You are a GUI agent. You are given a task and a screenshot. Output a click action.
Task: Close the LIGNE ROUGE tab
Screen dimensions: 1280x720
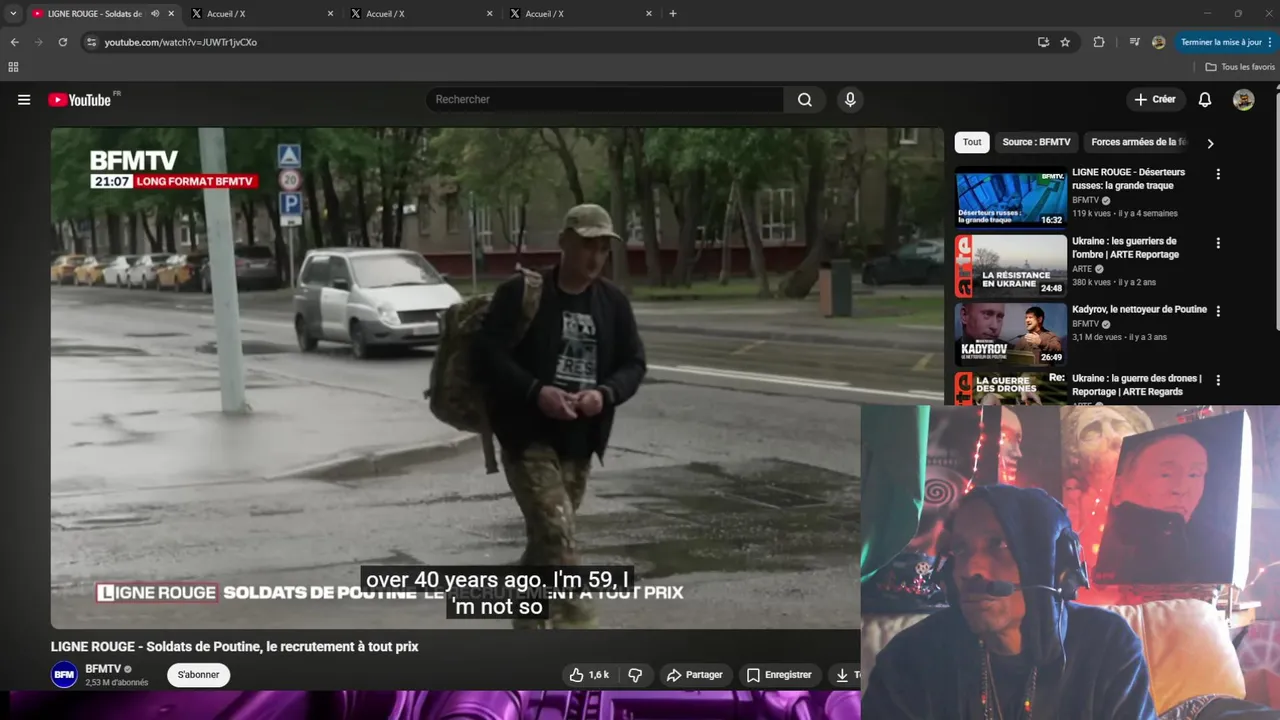(171, 14)
